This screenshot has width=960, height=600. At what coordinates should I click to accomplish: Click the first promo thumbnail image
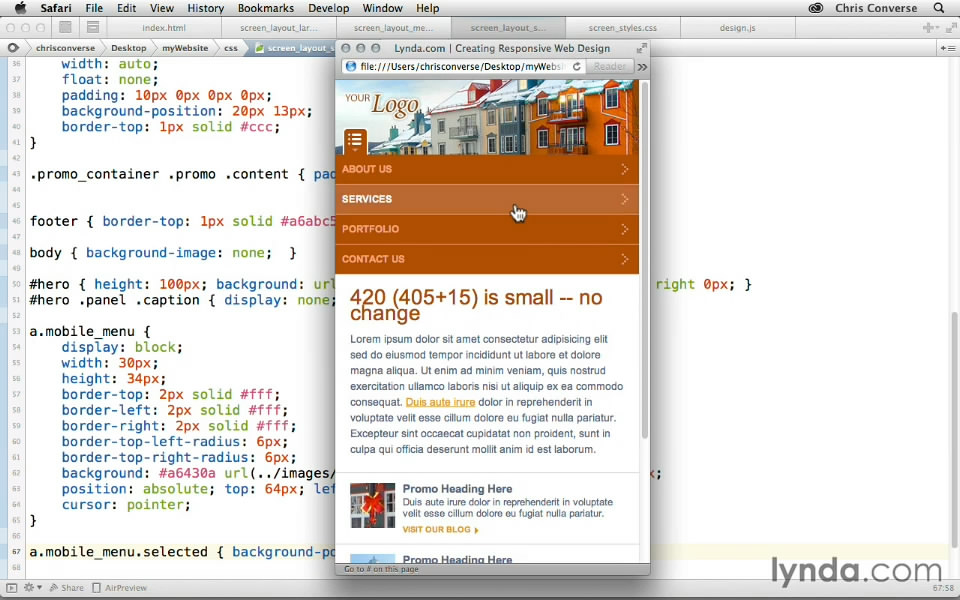(x=373, y=505)
